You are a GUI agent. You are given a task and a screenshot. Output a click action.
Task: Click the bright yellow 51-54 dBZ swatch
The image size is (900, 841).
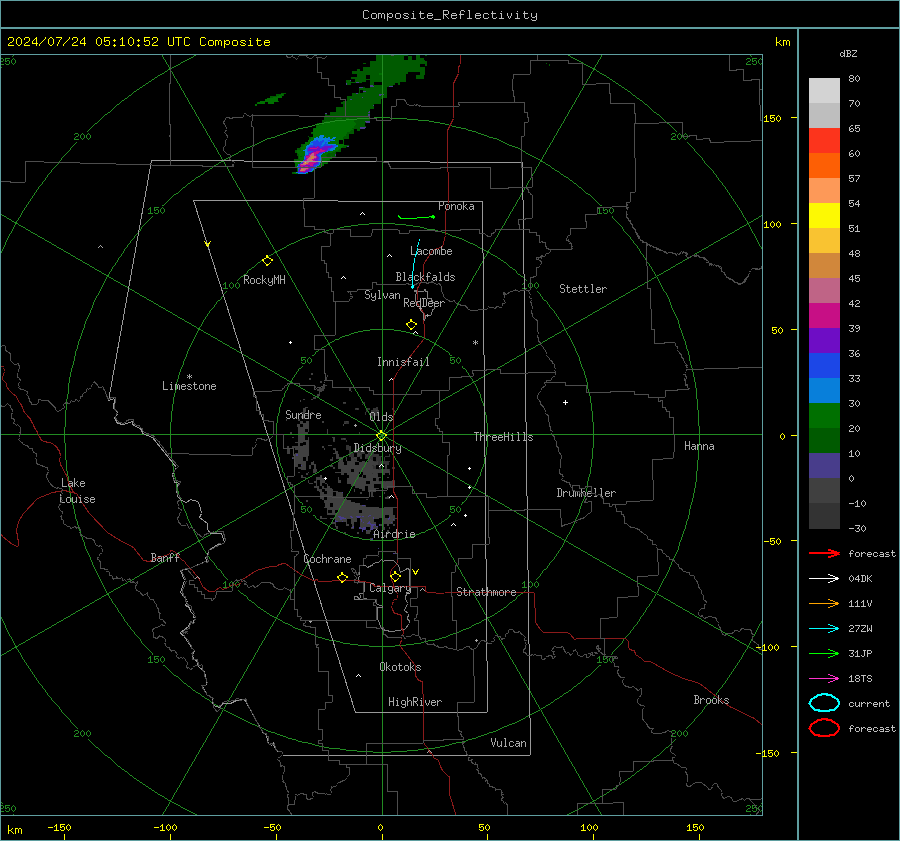[x=824, y=216]
